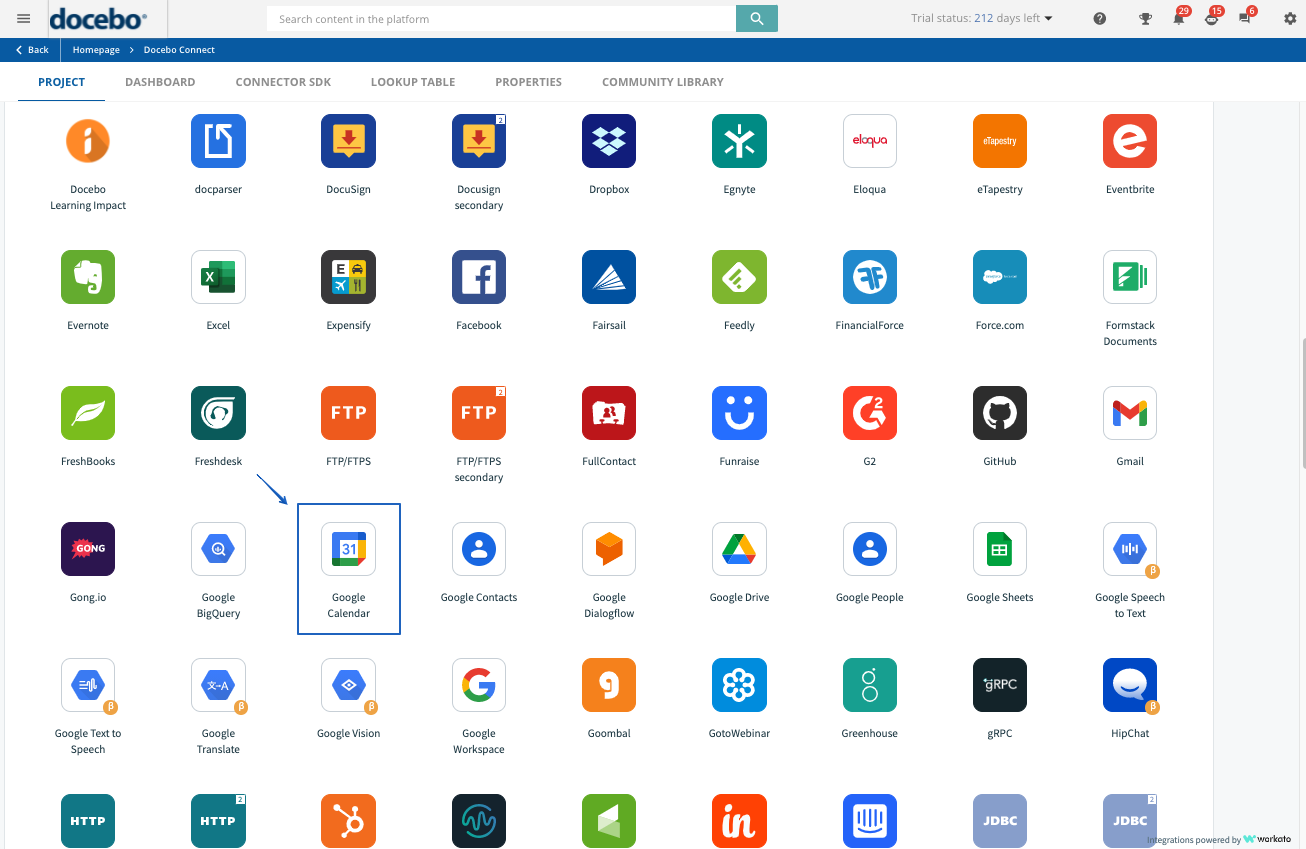Switch to the Dashboard tab
The width and height of the screenshot is (1306, 849).
click(160, 82)
